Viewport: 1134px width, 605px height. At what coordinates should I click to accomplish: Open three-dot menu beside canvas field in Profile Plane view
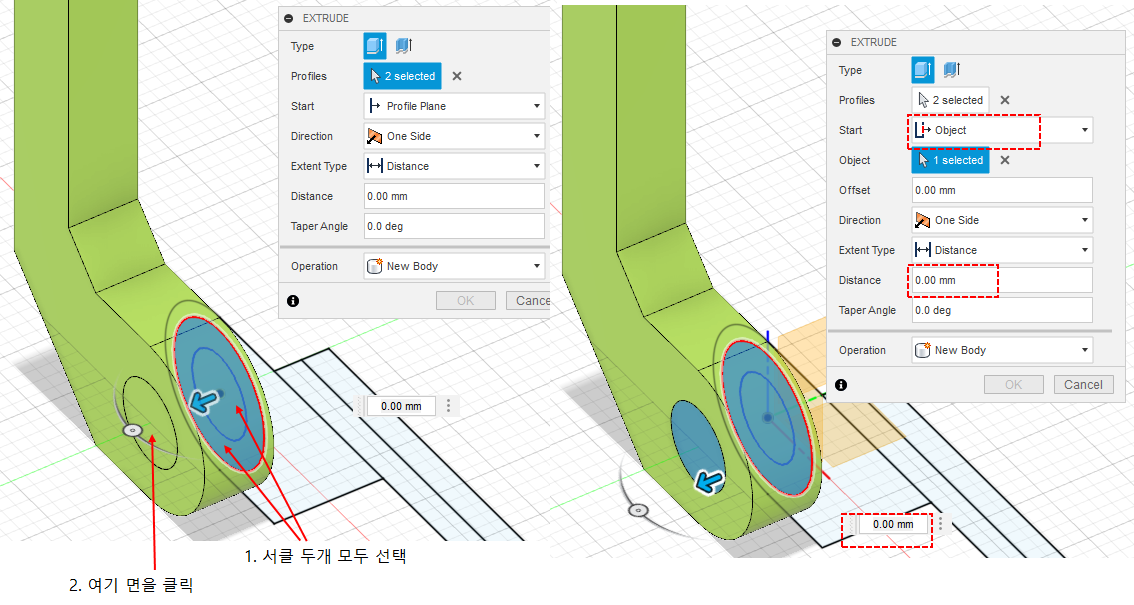(448, 406)
